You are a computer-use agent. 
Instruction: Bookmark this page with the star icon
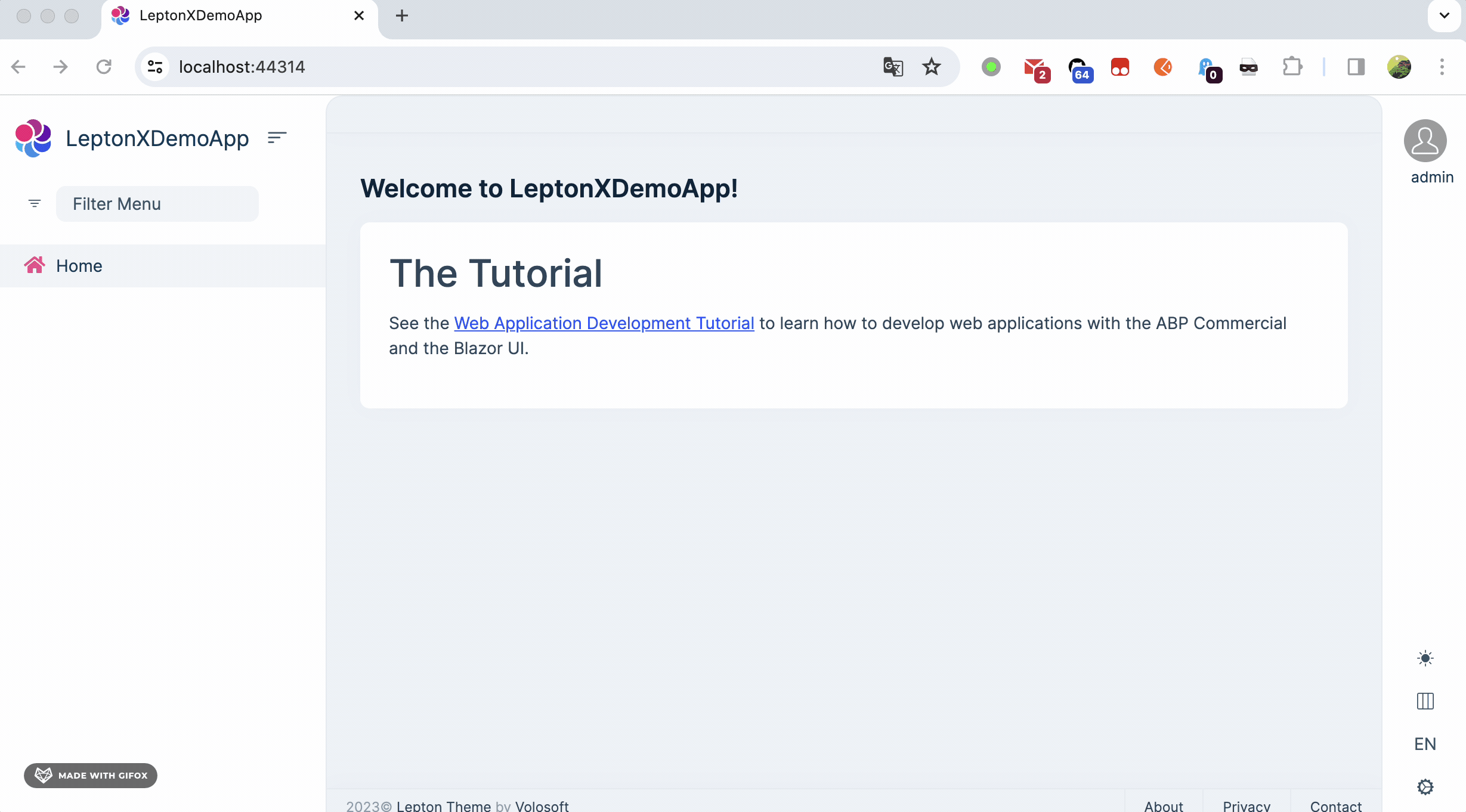click(x=931, y=67)
